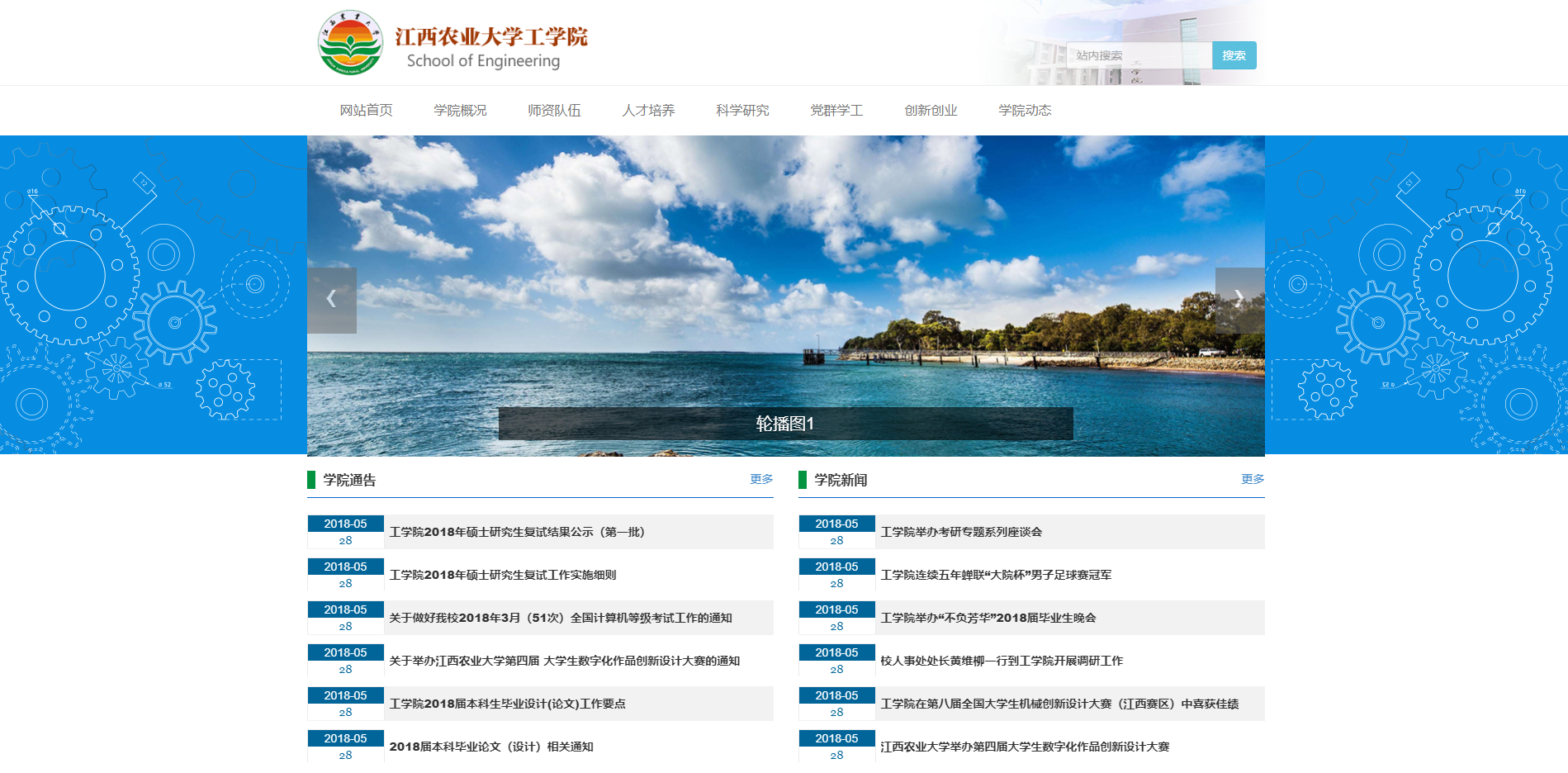The image size is (1568, 773).
Task: Open the 人才培养 navigation tab
Action: tap(648, 110)
